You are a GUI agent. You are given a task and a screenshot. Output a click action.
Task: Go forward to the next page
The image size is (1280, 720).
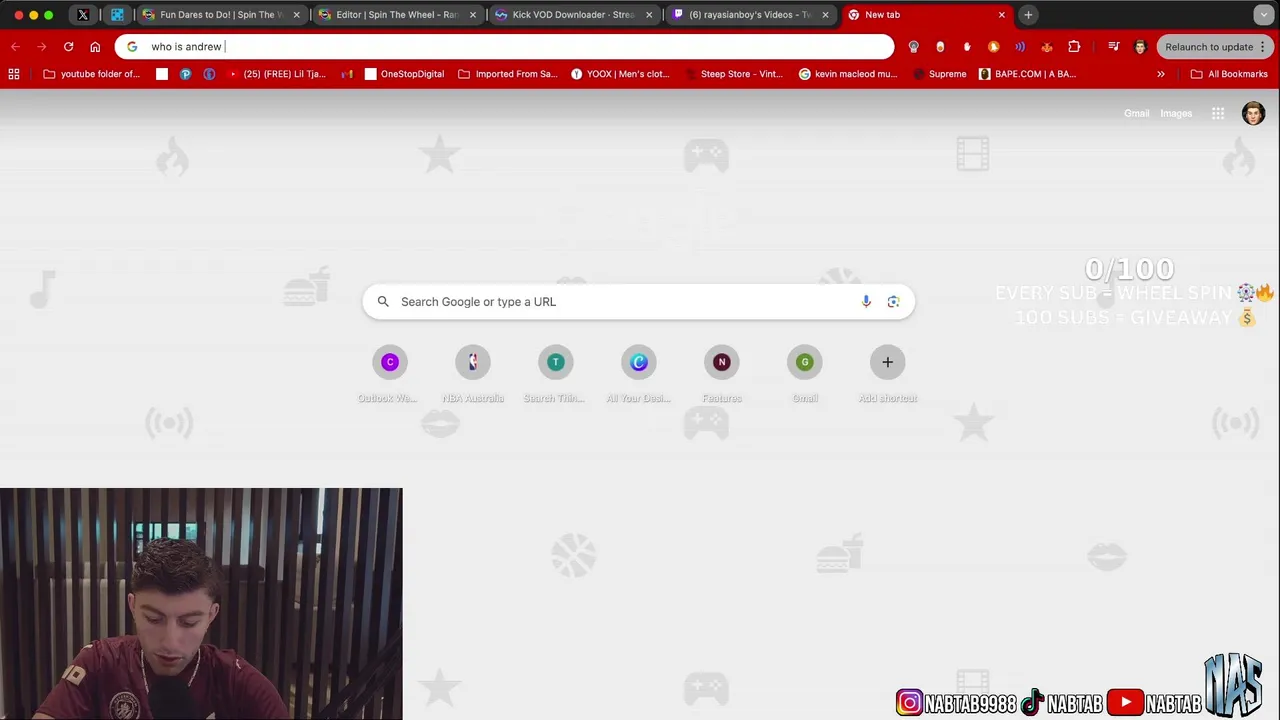pos(41,47)
